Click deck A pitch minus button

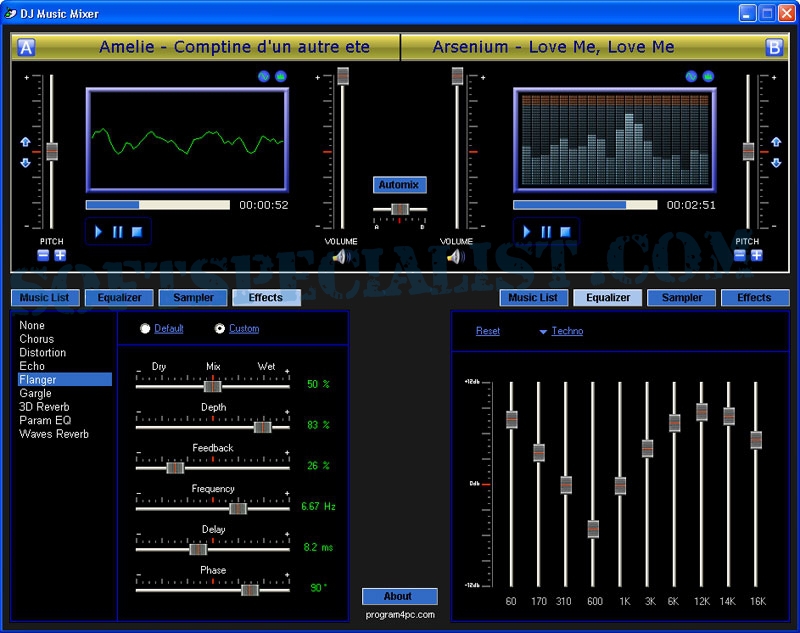pos(43,255)
